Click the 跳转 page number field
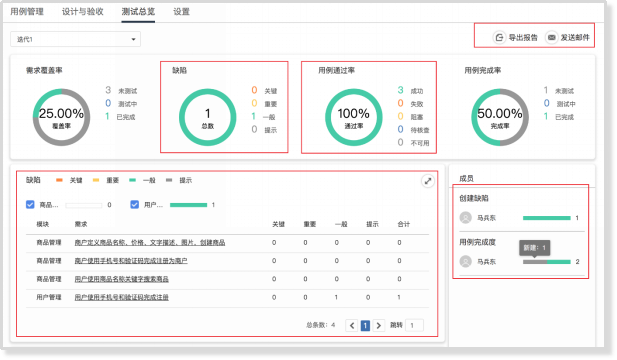Image resolution: width=617 pixels, height=360 pixels. click(414, 325)
